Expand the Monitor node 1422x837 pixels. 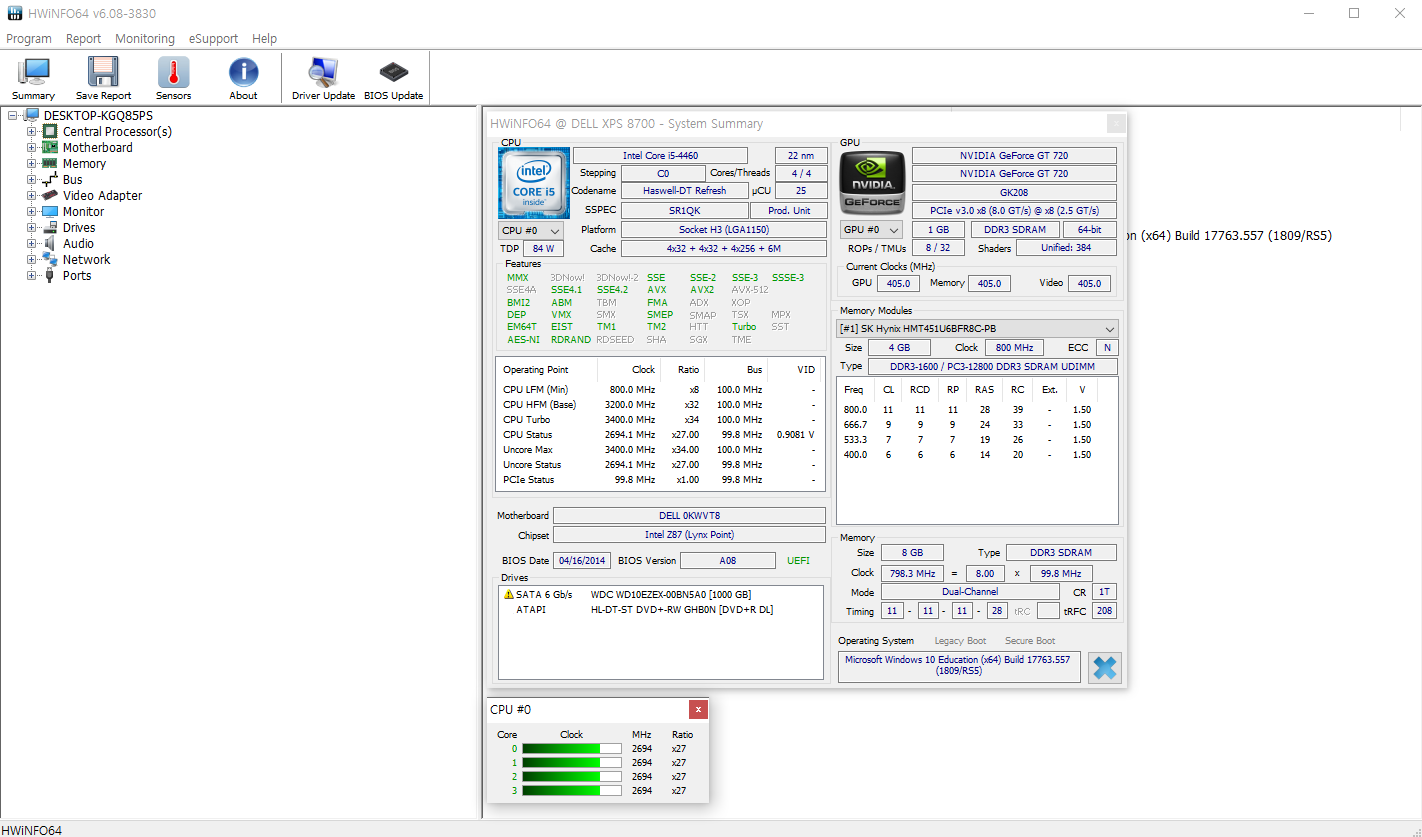point(31,211)
